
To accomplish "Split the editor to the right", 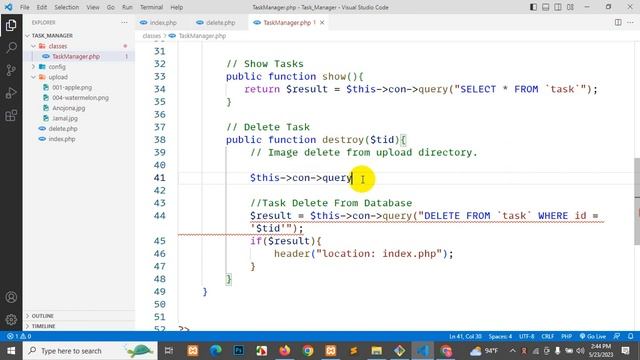I will 618,22.
